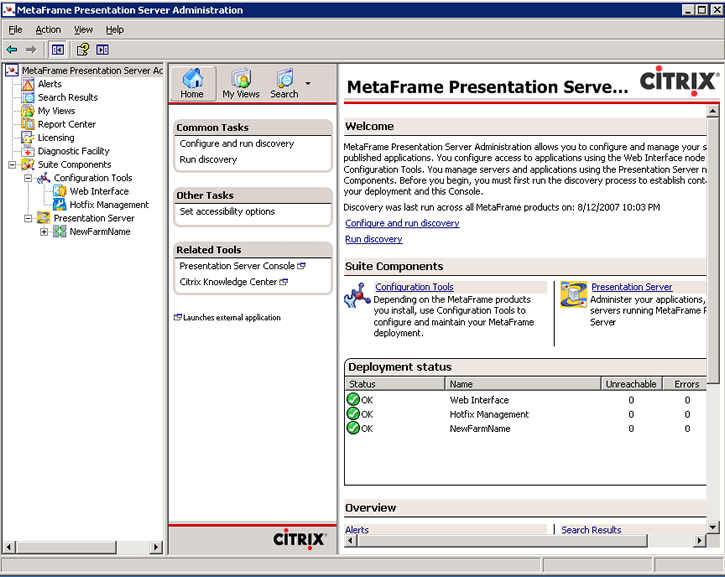Viewport: 725px width, 577px height.
Task: Click OK status icon for NewFarmName
Action: coord(353,428)
